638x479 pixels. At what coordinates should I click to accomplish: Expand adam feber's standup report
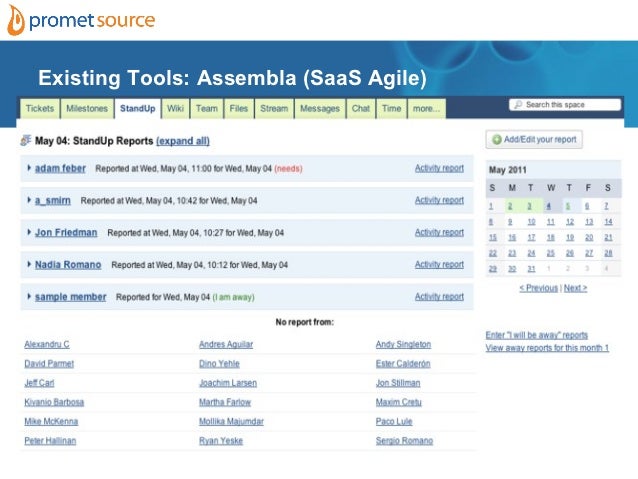tap(29, 168)
